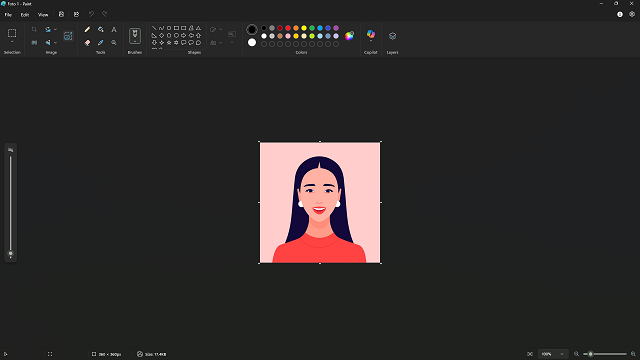This screenshot has width=640, height=360.
Task: Choose the Up arrow shape
Action: pos(198,36)
